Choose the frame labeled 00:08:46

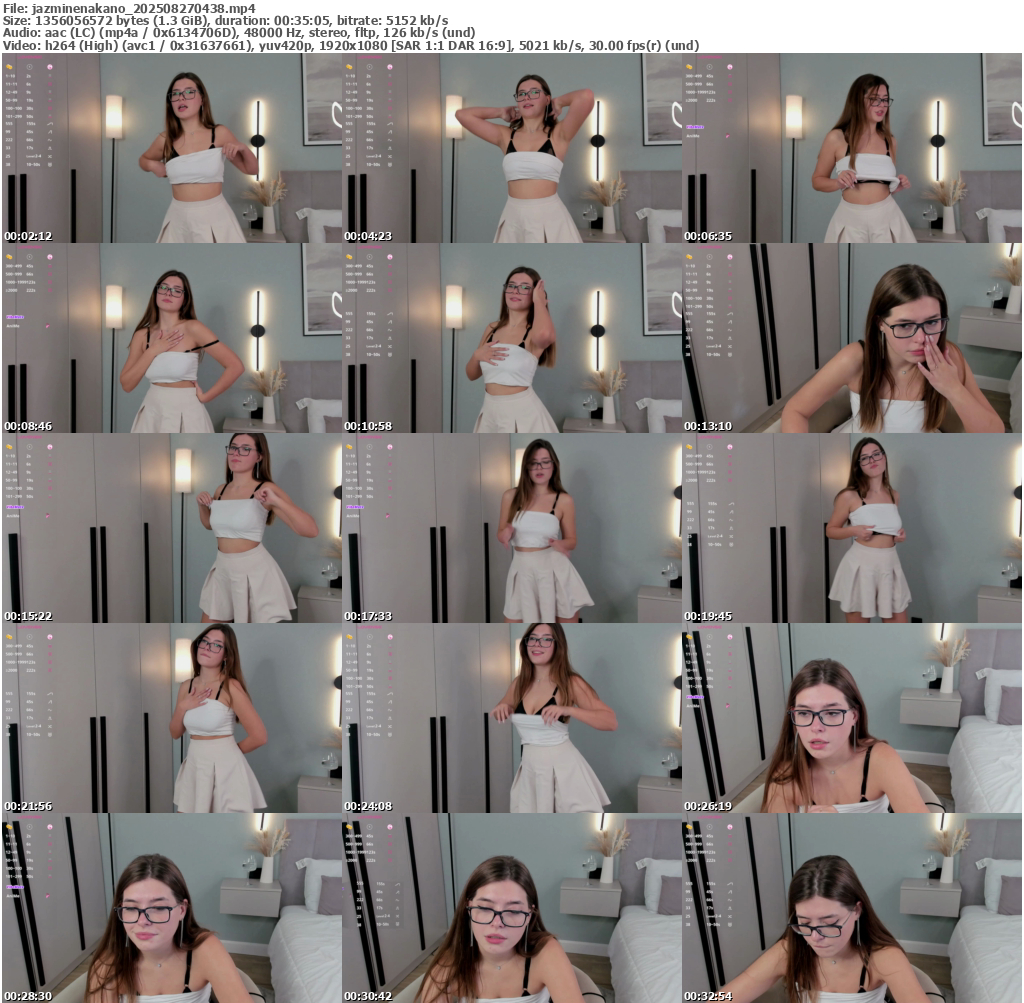[x=172, y=338]
